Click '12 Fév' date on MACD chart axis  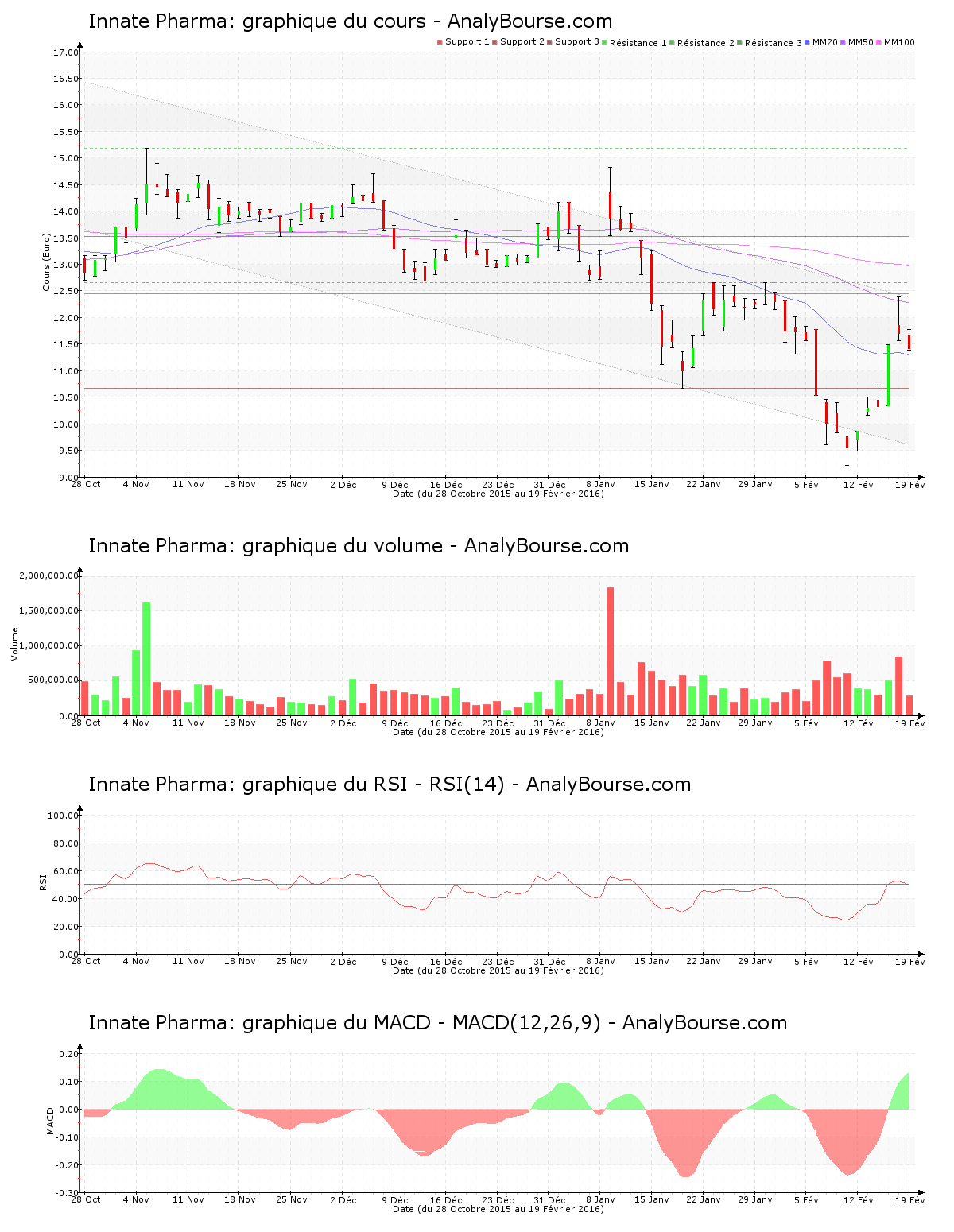(x=859, y=1199)
